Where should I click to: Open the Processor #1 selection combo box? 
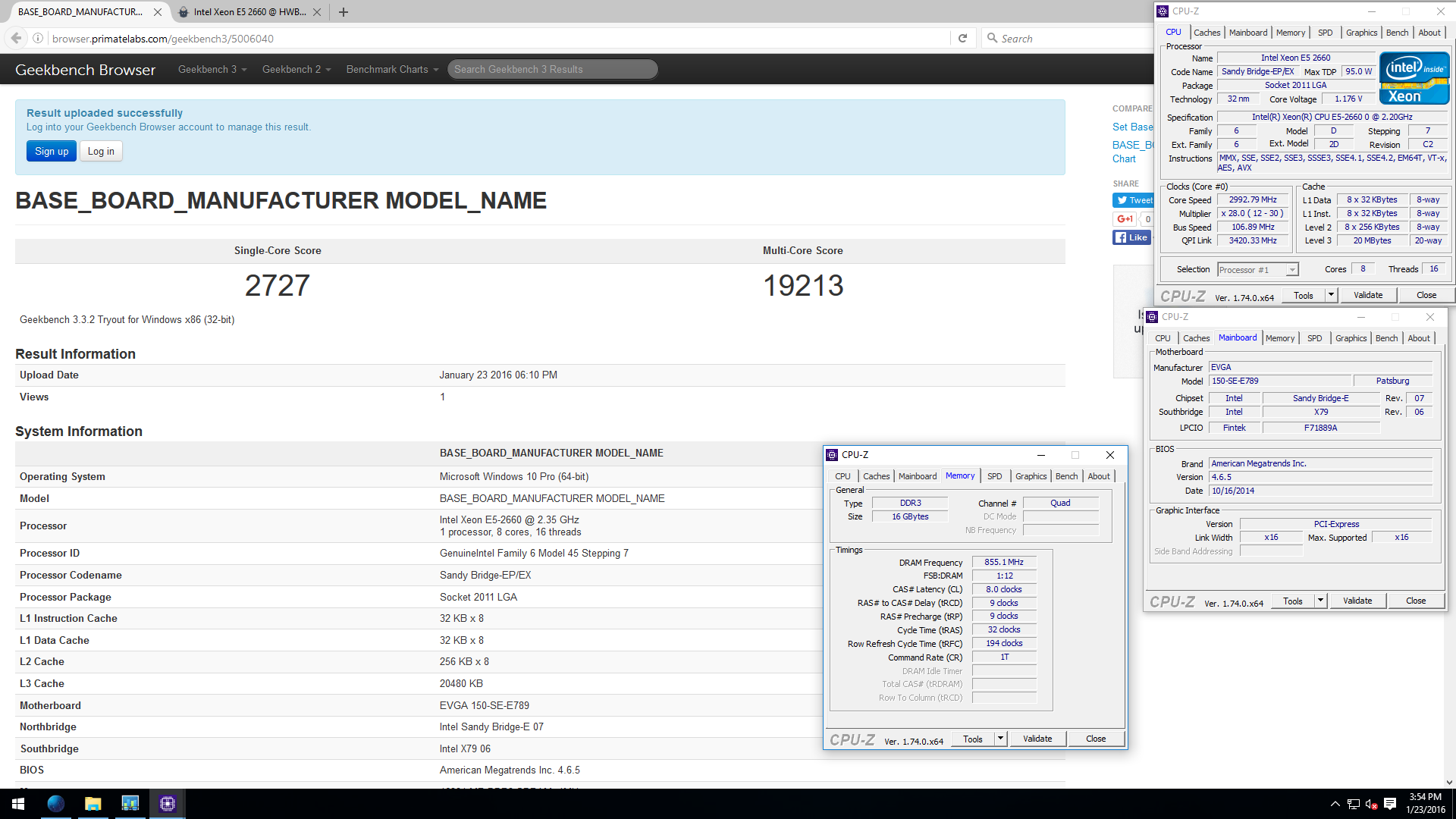coord(1258,270)
